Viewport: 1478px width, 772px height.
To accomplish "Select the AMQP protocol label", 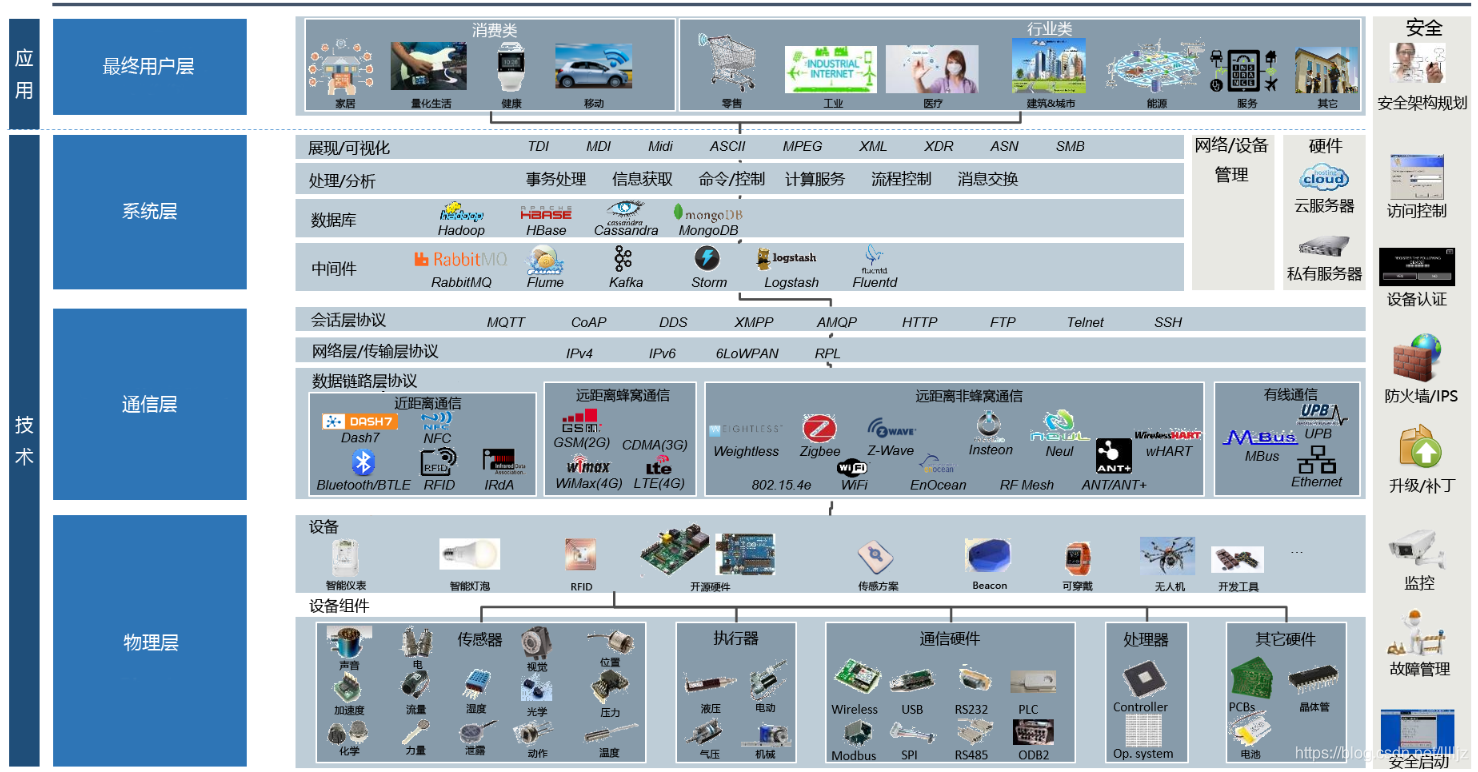I will [x=836, y=322].
